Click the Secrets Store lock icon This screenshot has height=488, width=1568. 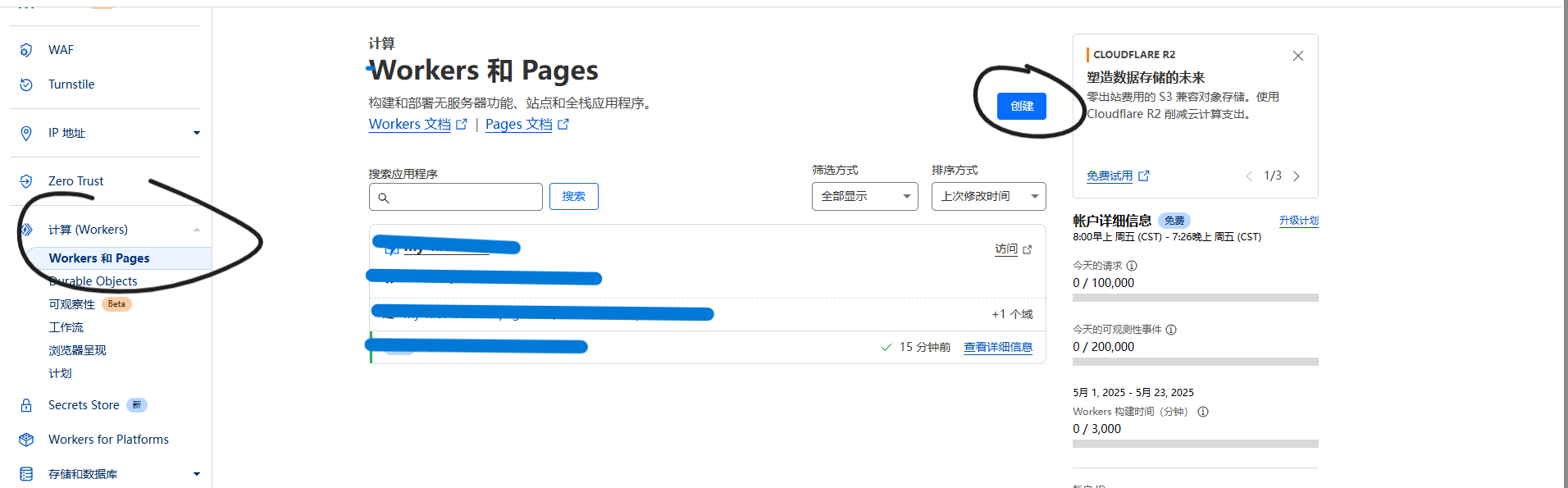(26, 405)
